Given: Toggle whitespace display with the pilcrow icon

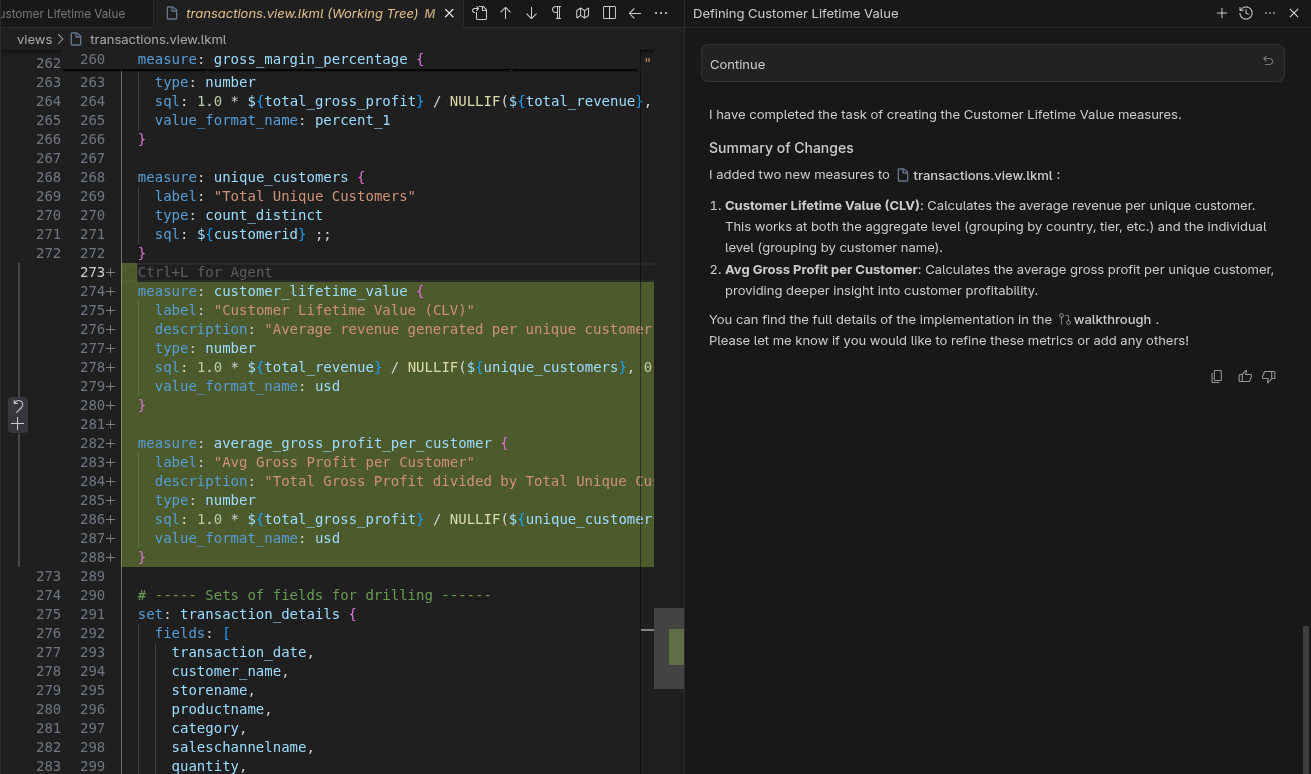Looking at the screenshot, I should pyautogui.click(x=557, y=13).
